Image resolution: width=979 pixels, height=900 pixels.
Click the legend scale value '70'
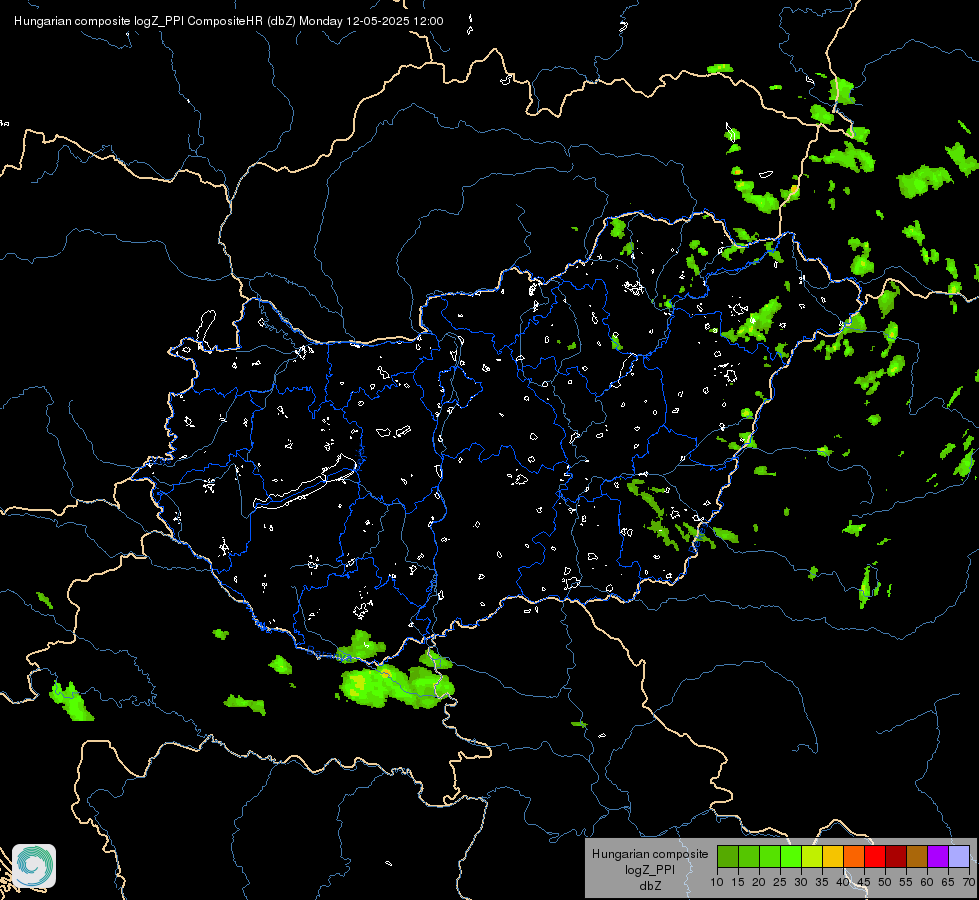click(969, 883)
